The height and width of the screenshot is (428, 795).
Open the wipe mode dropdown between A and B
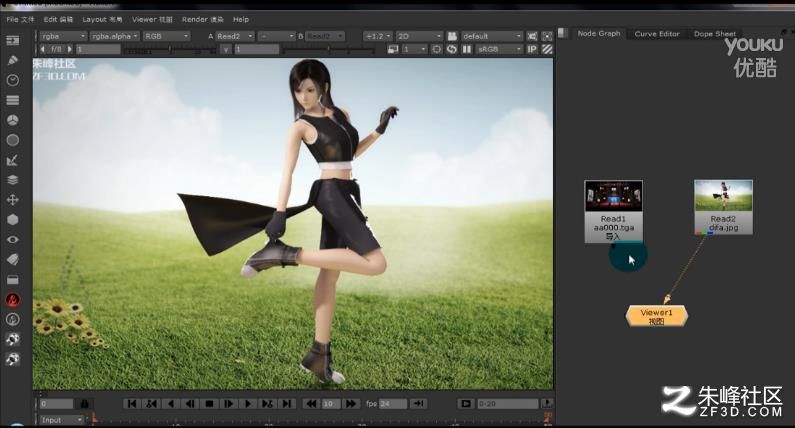tap(276, 36)
